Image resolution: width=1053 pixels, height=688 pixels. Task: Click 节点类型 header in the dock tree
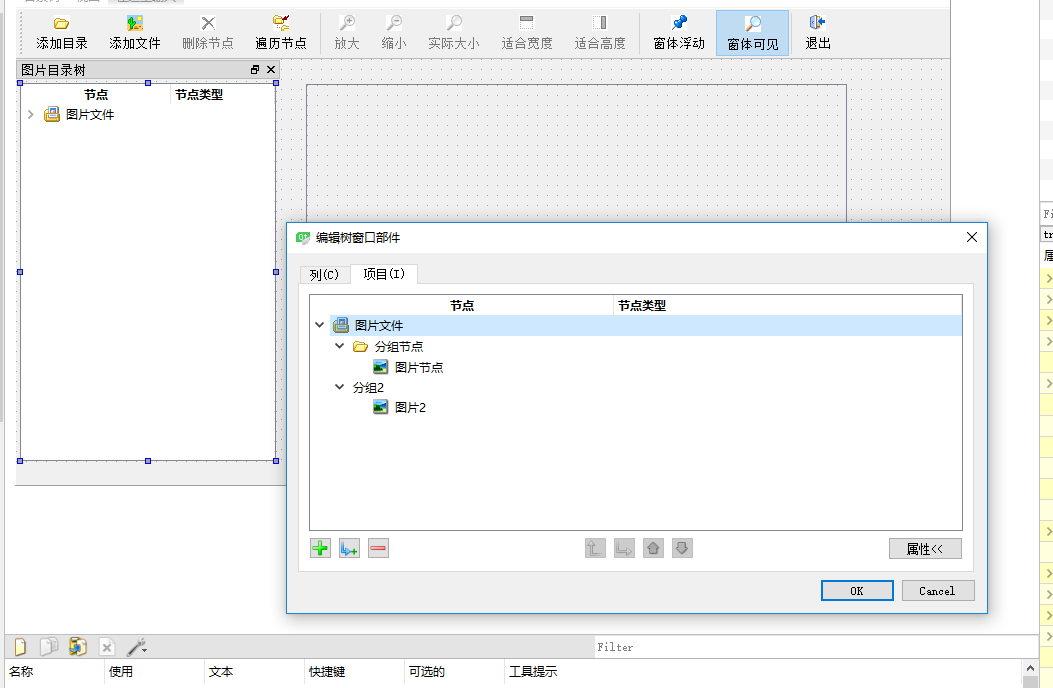(199, 95)
